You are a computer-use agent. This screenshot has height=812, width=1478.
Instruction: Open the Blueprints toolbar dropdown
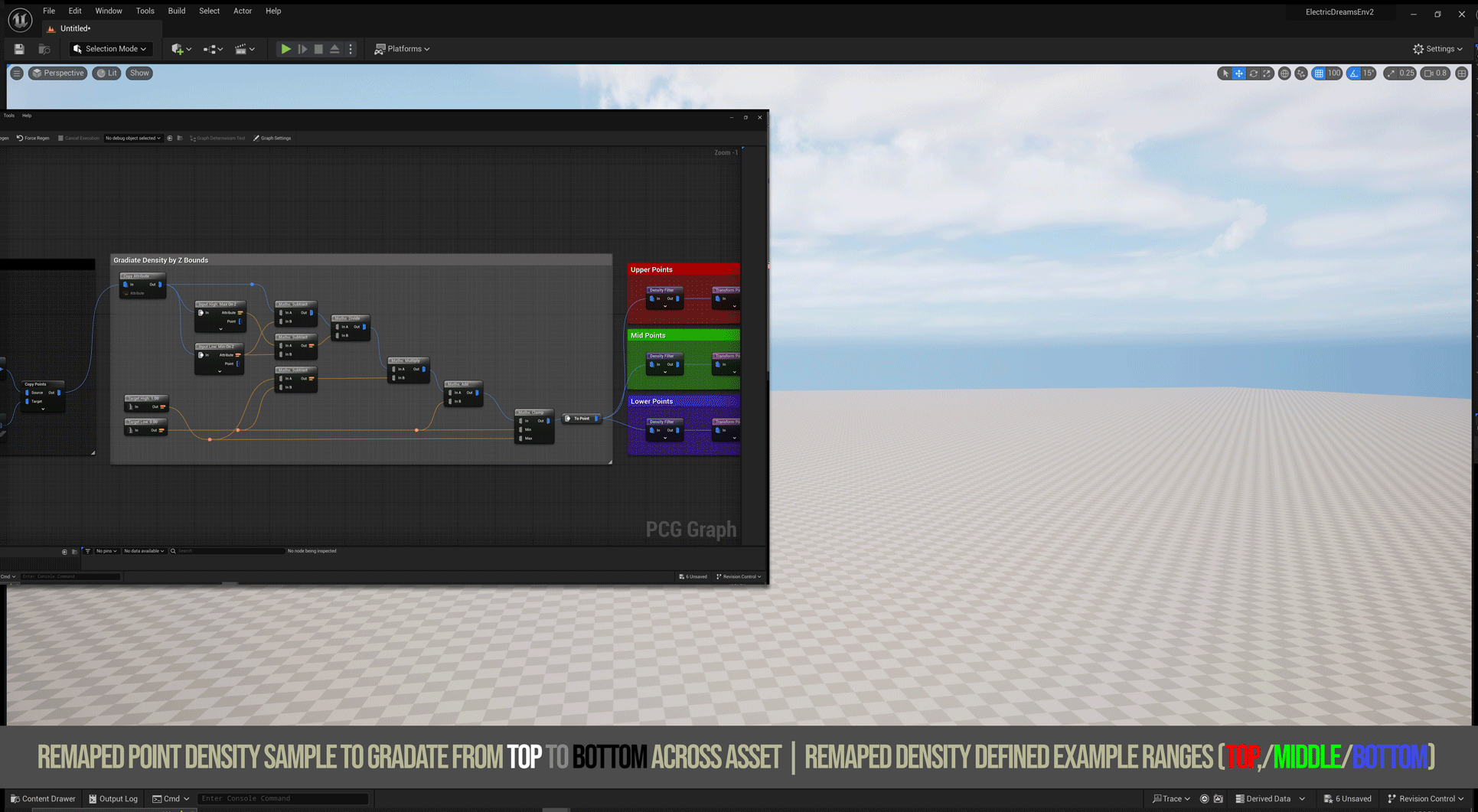213,49
